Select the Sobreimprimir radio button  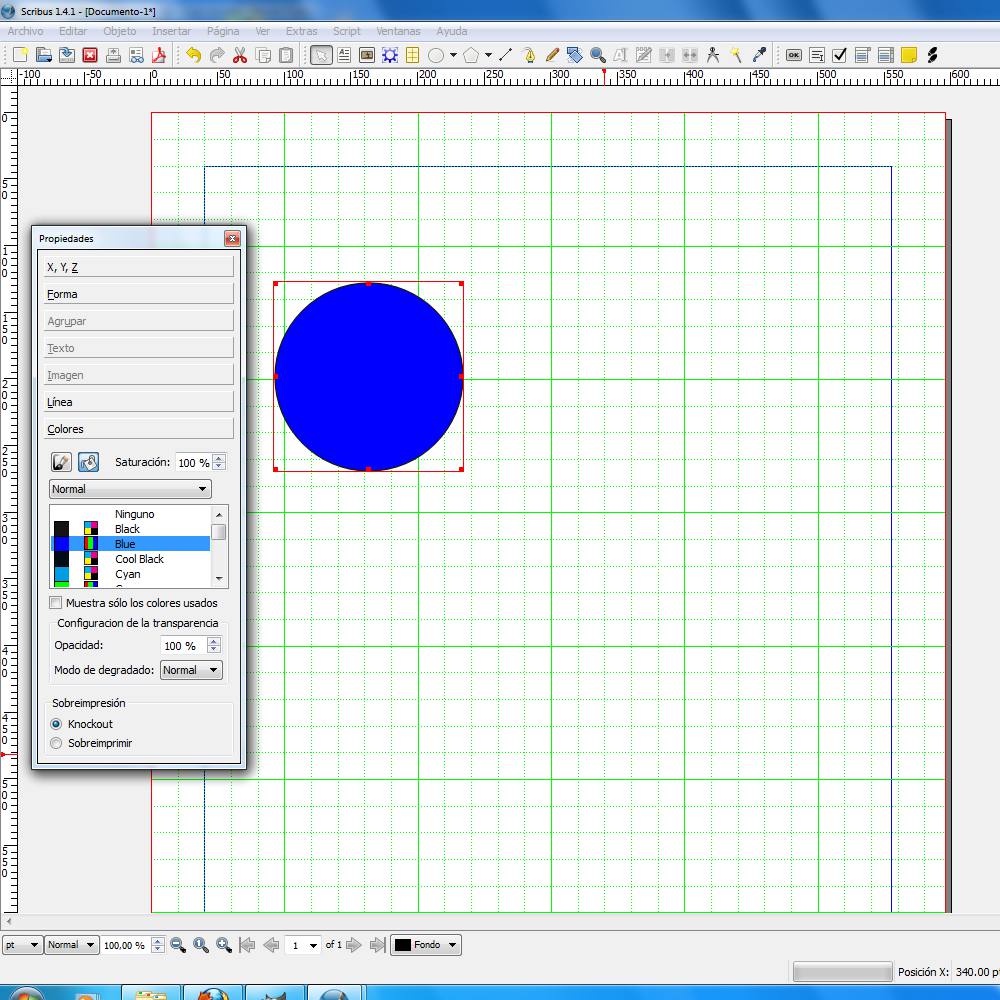[x=56, y=743]
